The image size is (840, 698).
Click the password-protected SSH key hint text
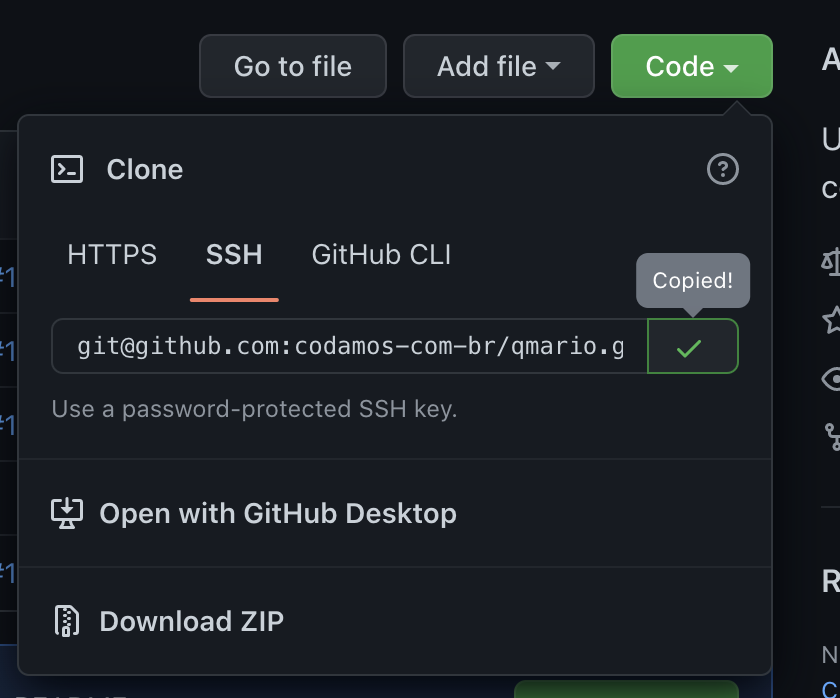point(254,409)
